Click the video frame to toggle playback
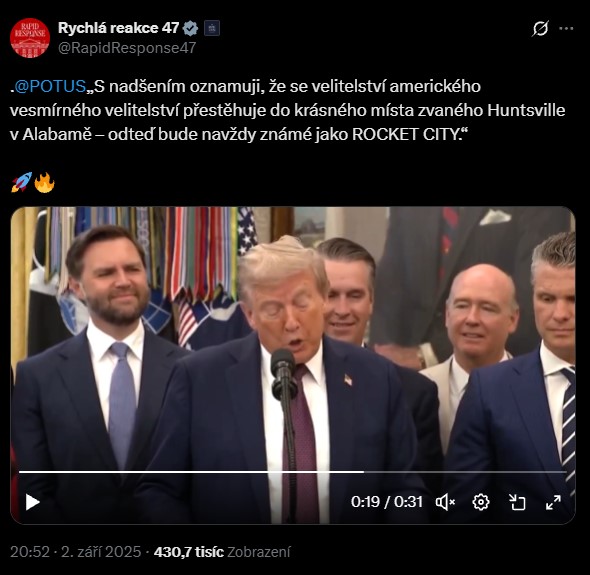590x575 pixels. coord(293,339)
